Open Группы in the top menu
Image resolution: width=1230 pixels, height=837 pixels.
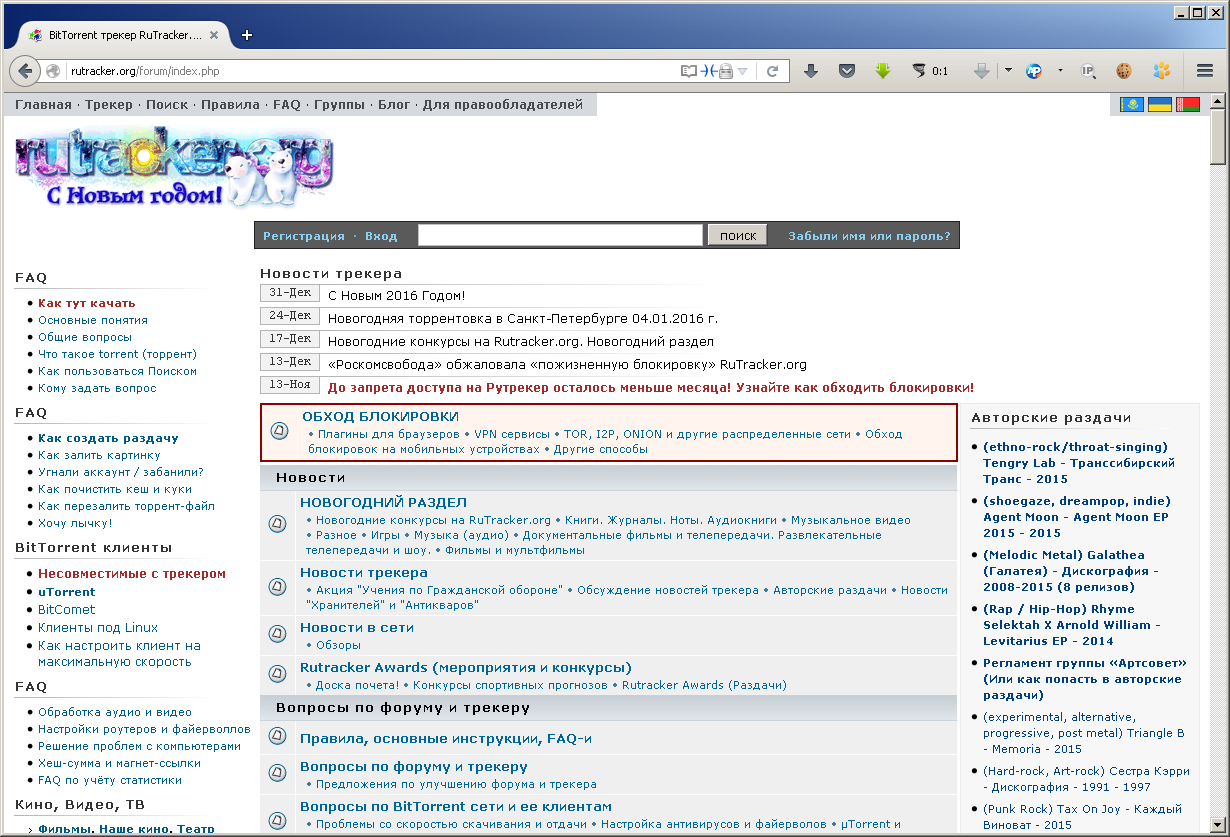(x=339, y=104)
